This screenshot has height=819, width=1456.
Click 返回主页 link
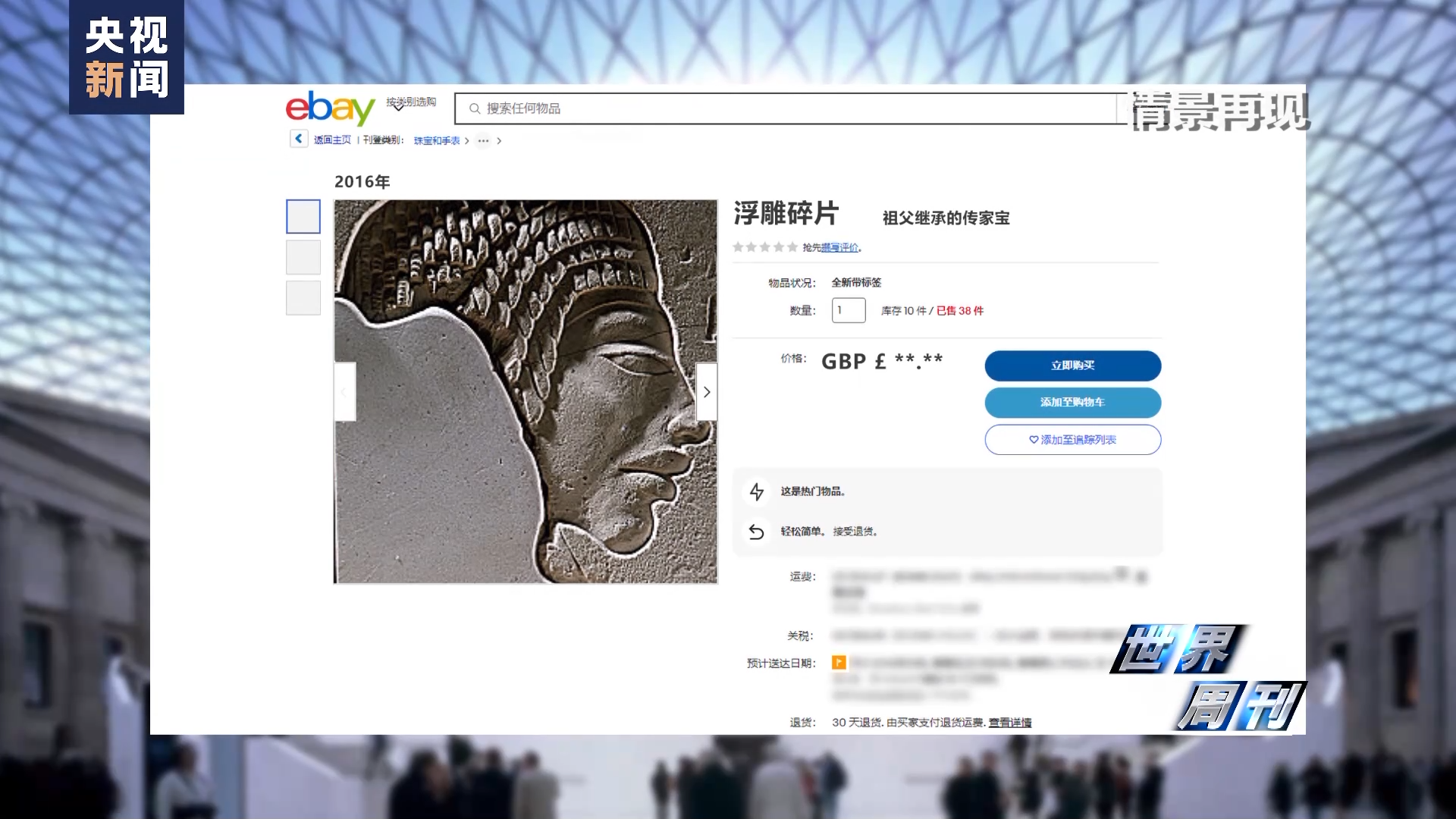pyautogui.click(x=332, y=140)
